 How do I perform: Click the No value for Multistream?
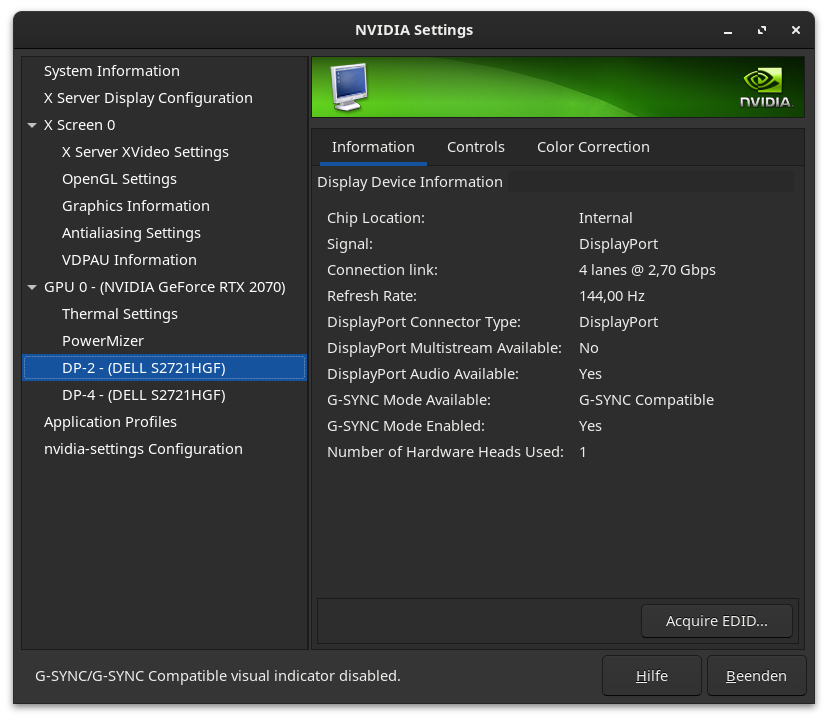589,348
